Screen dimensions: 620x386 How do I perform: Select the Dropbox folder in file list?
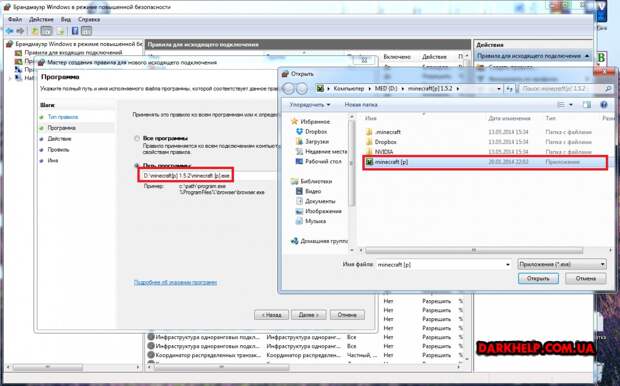tap(381, 142)
